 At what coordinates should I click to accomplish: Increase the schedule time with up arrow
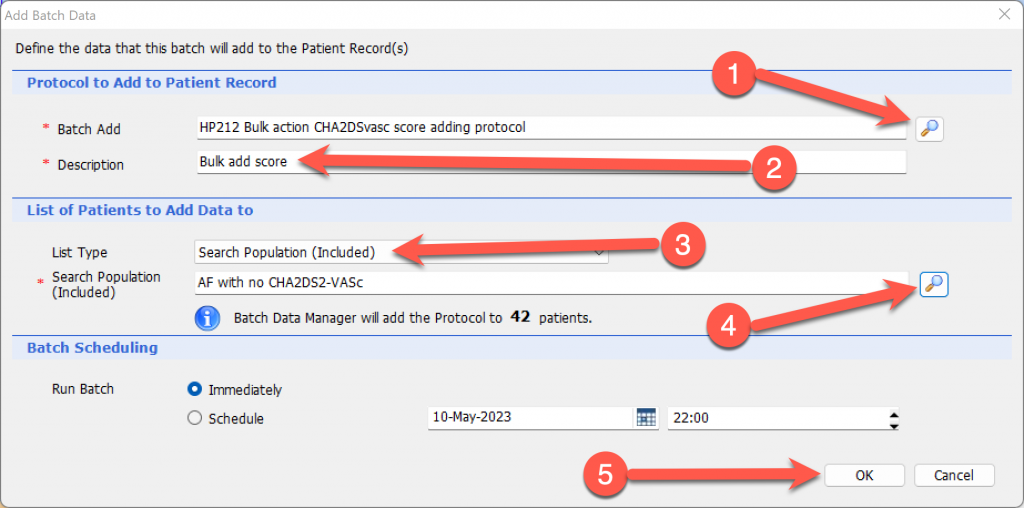[x=894, y=413]
